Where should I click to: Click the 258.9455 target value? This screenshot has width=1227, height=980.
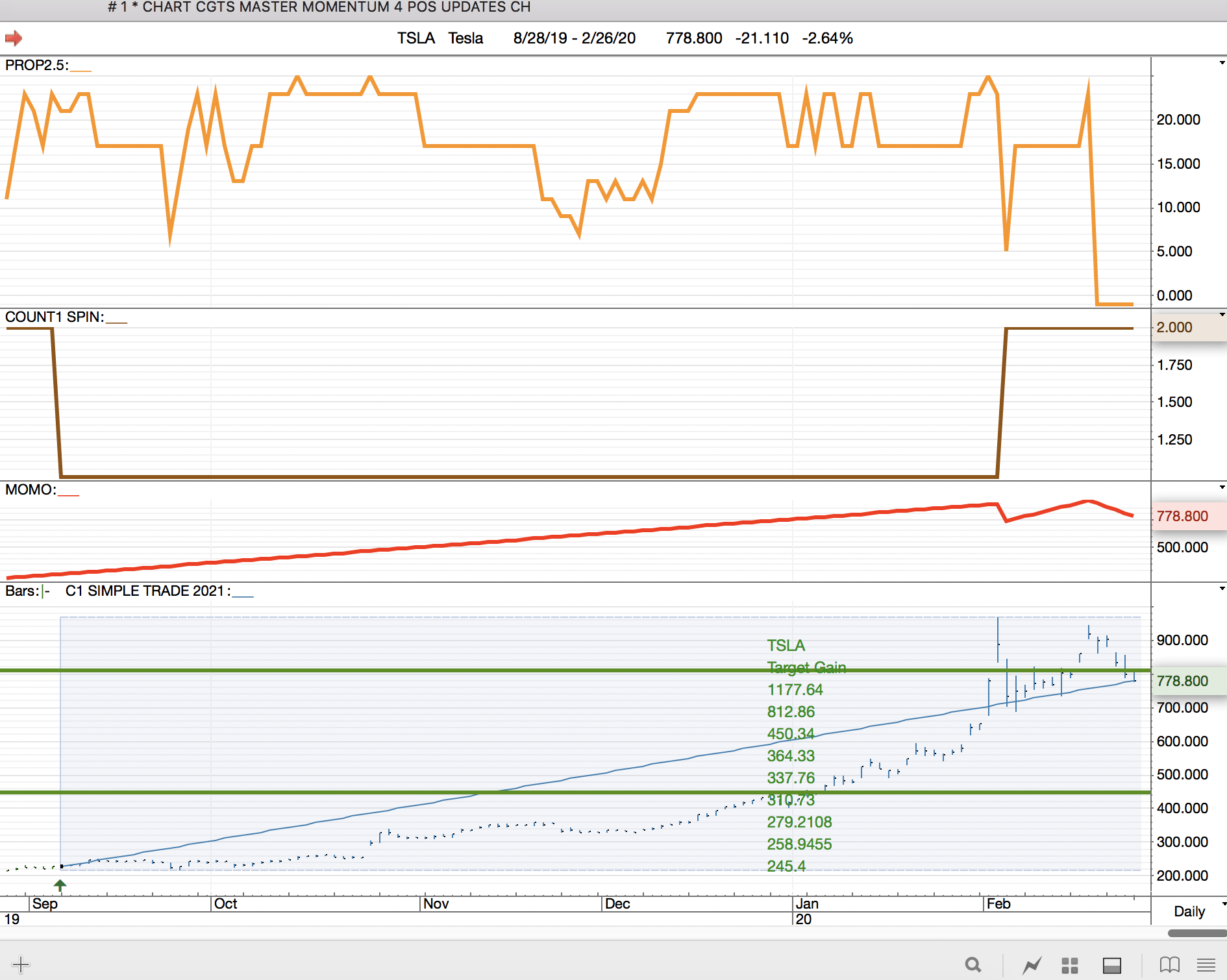point(800,844)
